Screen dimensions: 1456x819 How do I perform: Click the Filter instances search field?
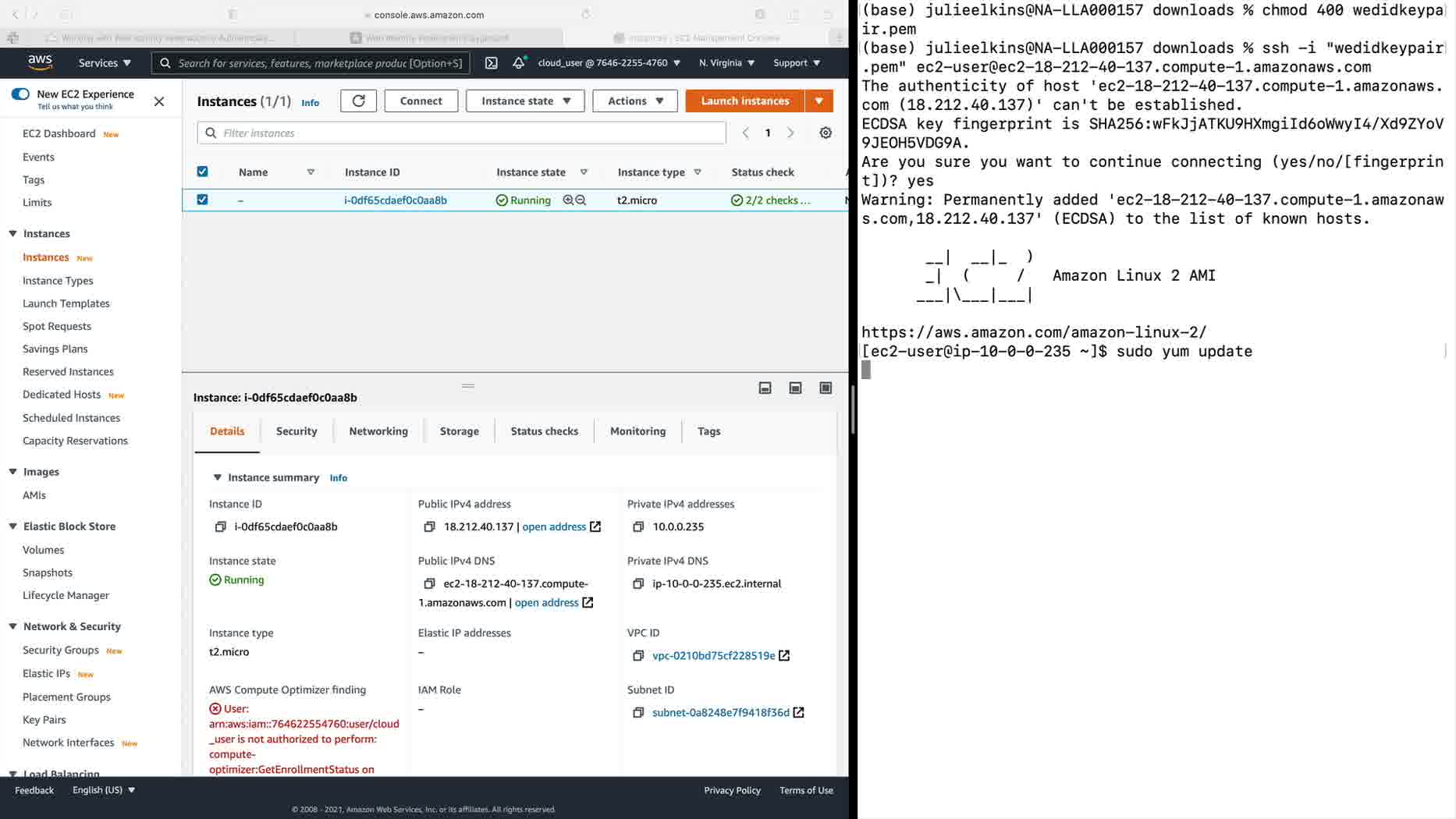click(462, 133)
